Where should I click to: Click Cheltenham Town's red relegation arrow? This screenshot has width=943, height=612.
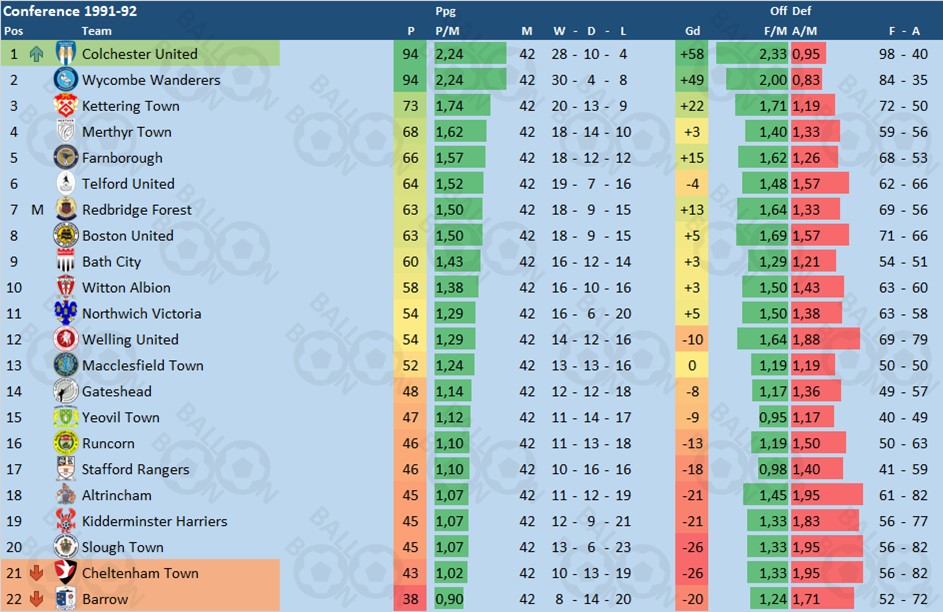coord(37,573)
